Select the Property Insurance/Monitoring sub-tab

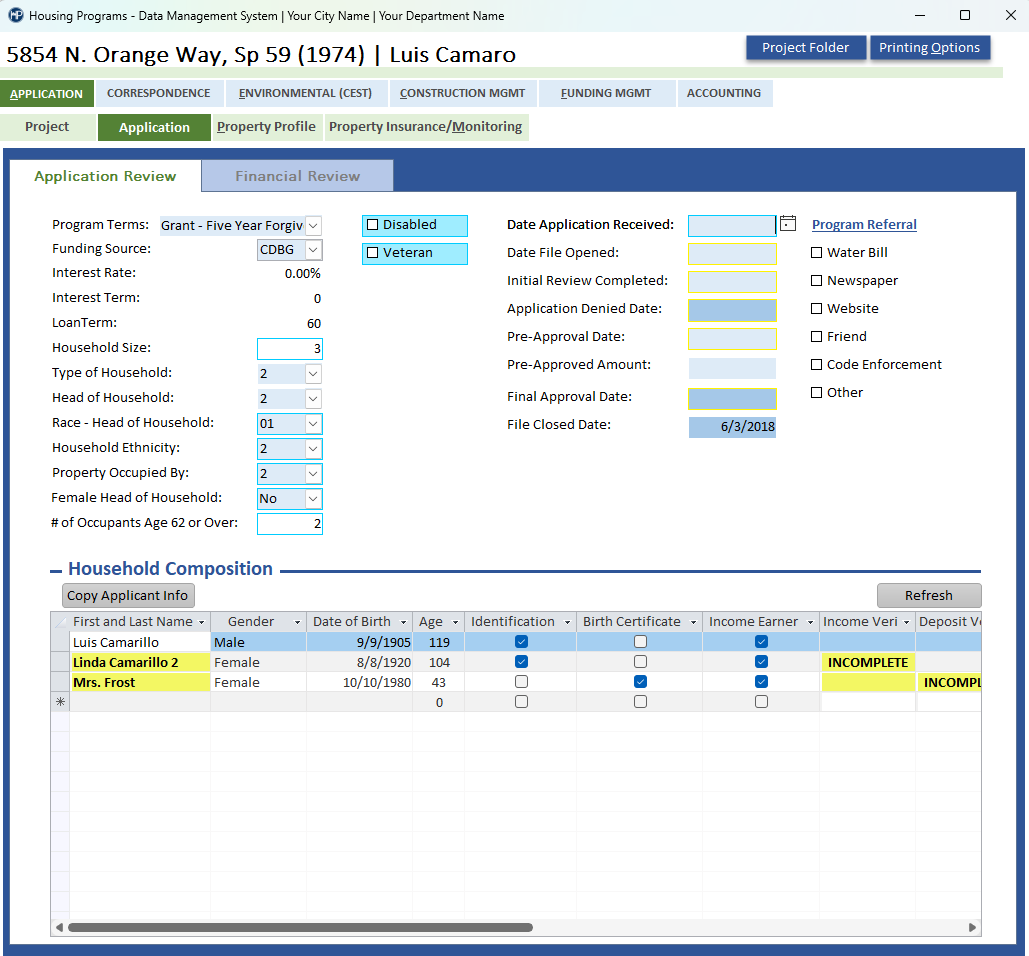[x=426, y=127]
